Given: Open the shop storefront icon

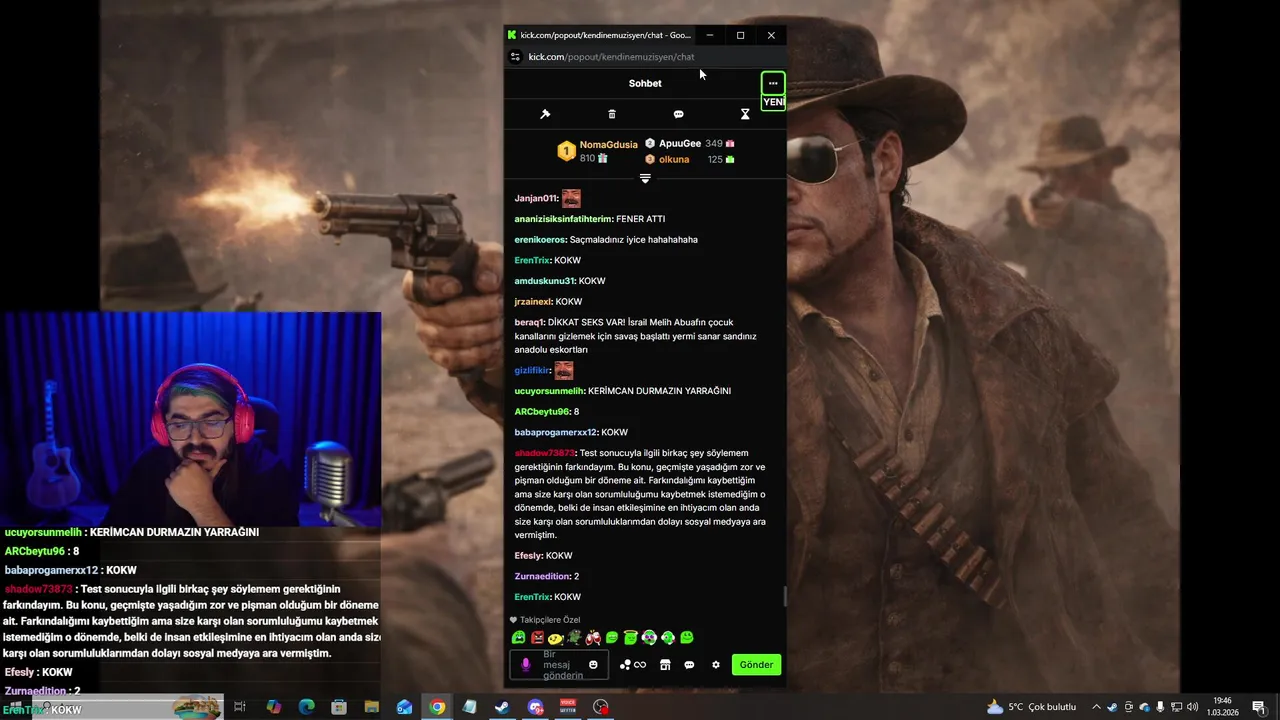Looking at the screenshot, I should (665, 665).
